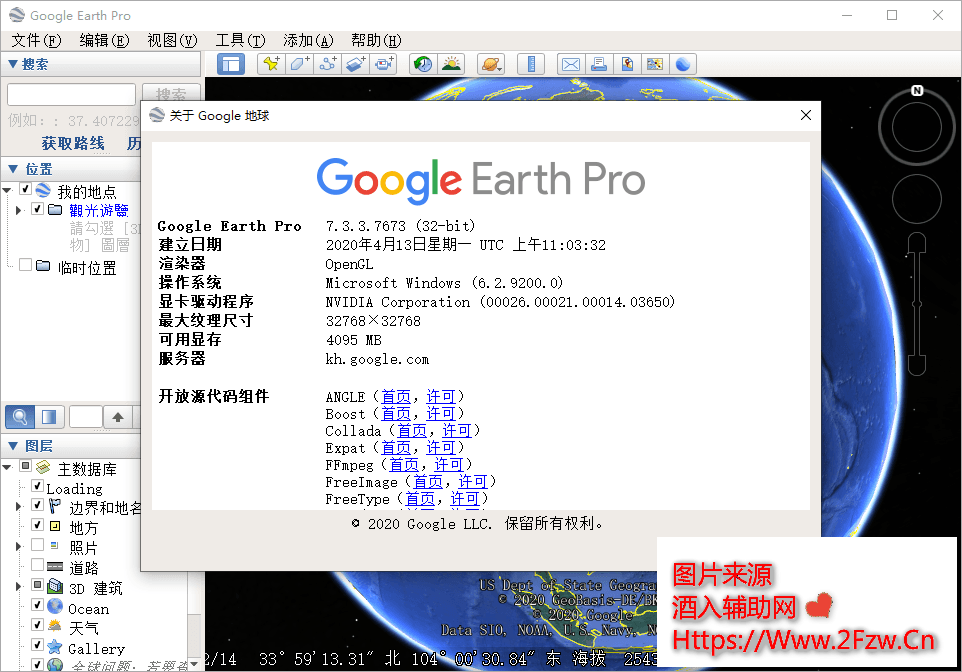Open the 文件(F) menu

pyautogui.click(x=36, y=41)
